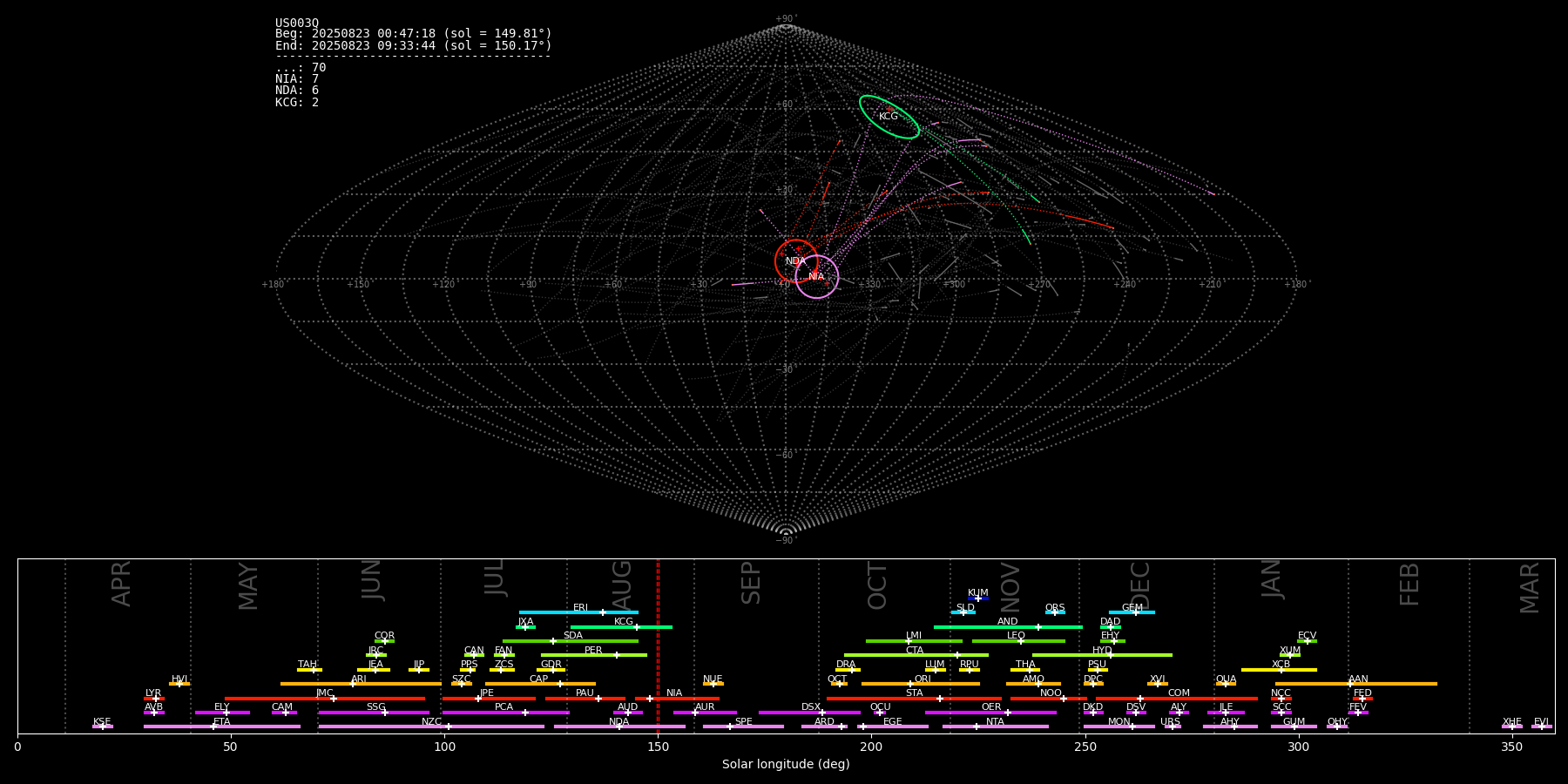Click the AND shower label in timeline
Image resolution: width=1568 pixels, height=784 pixels.
[1008, 622]
